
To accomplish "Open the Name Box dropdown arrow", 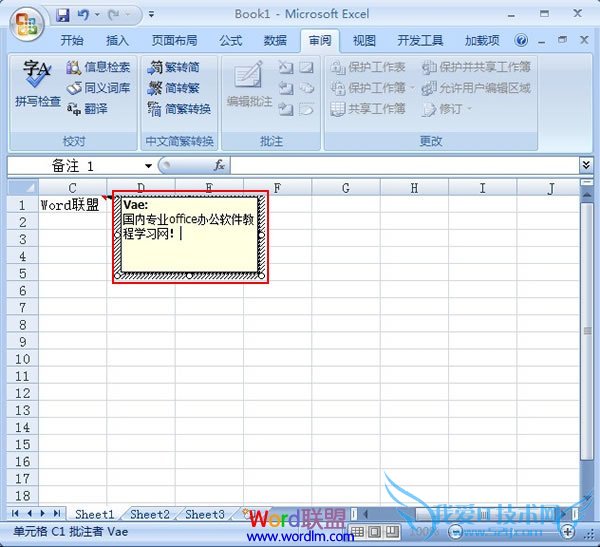I will pyautogui.click(x=148, y=166).
